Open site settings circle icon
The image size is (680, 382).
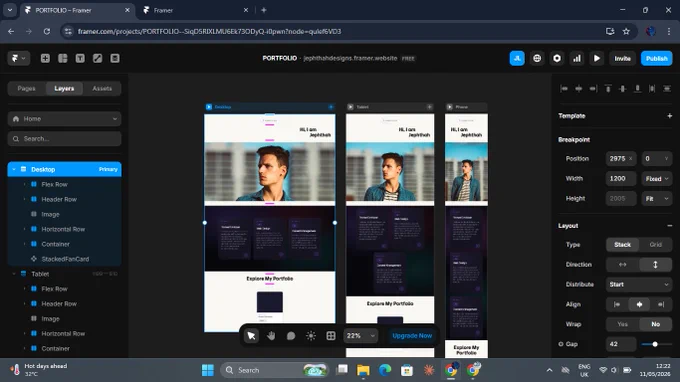(x=557, y=58)
